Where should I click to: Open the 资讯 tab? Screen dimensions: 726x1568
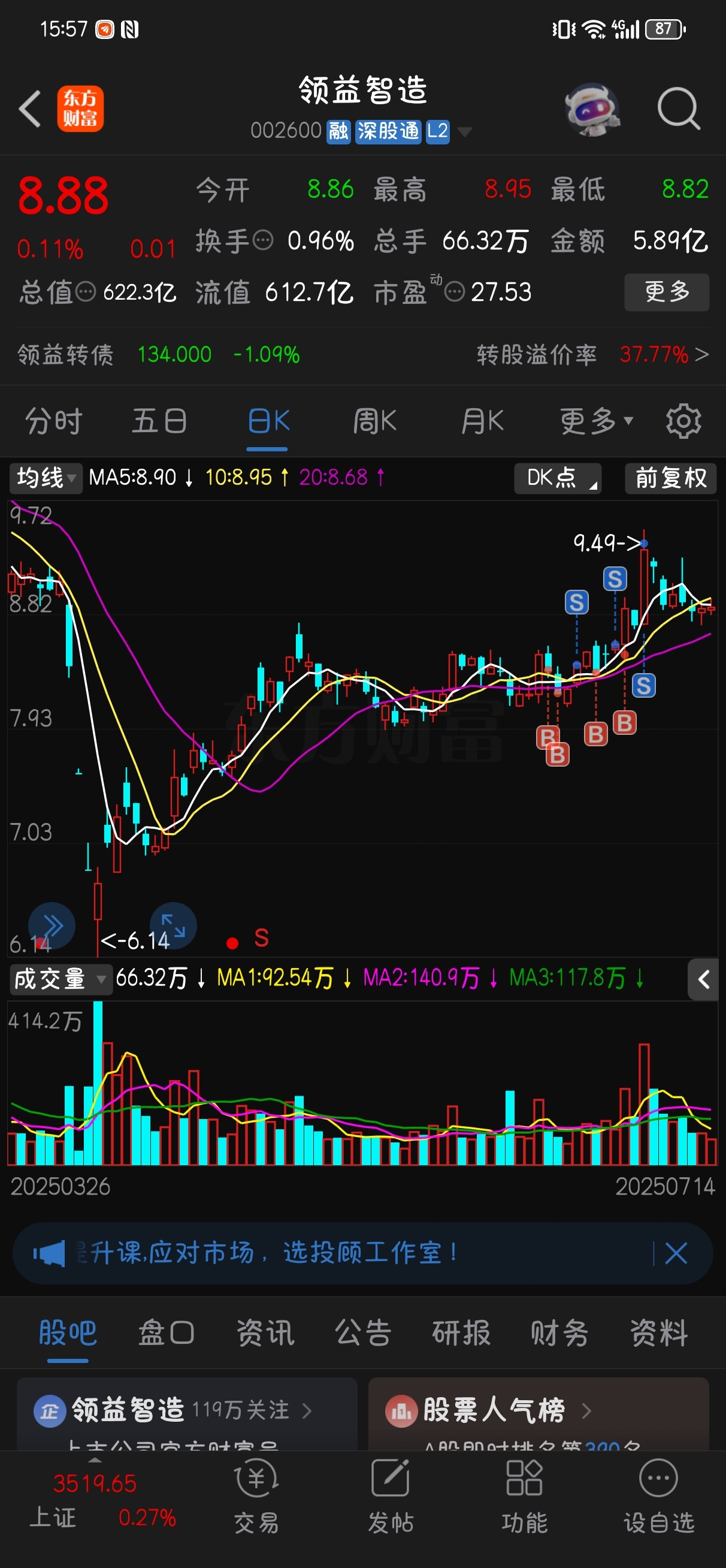265,1332
